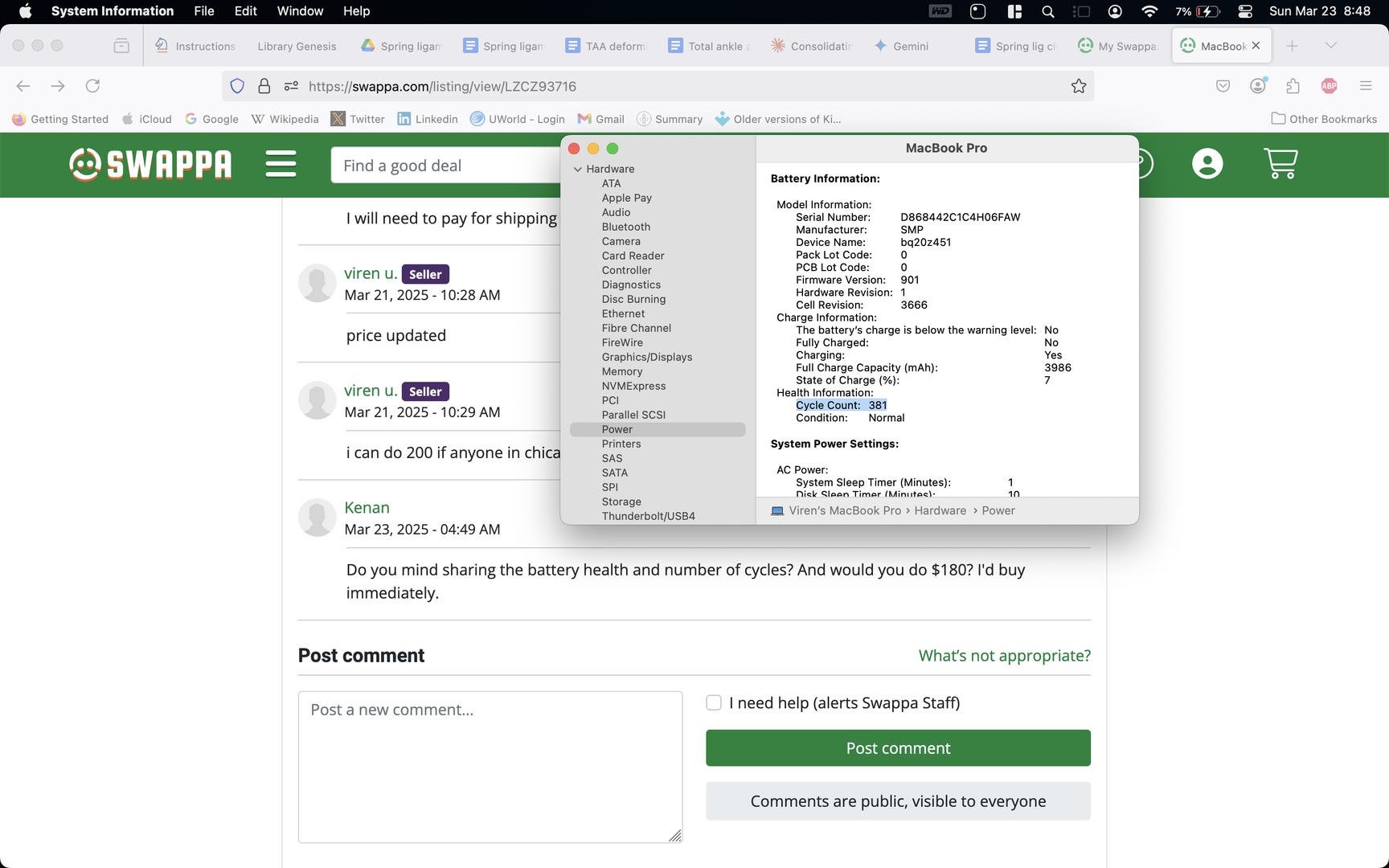Viewport: 1389px width, 868px height.
Task: Open the Firefox application menu
Action: 1365,86
